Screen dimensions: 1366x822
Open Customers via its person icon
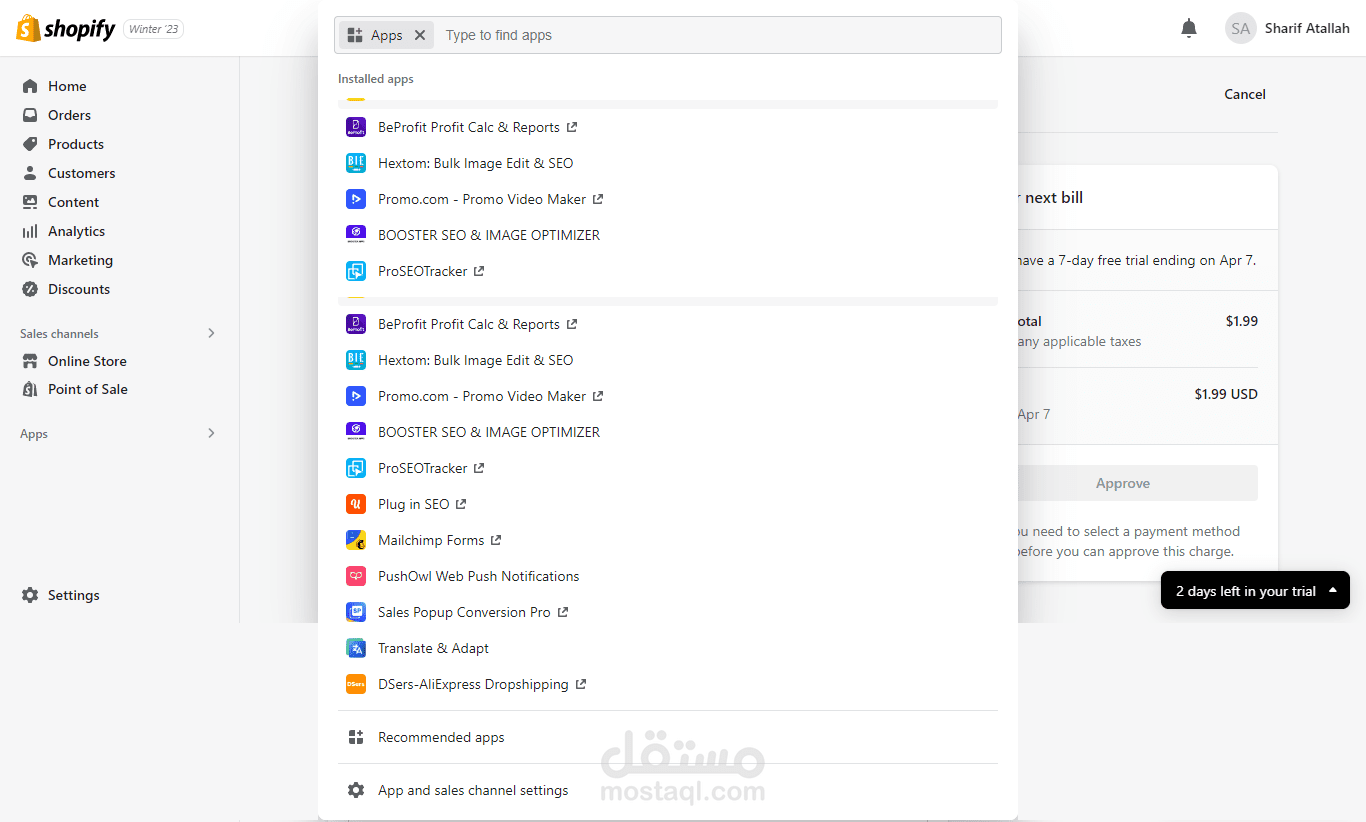(x=30, y=173)
